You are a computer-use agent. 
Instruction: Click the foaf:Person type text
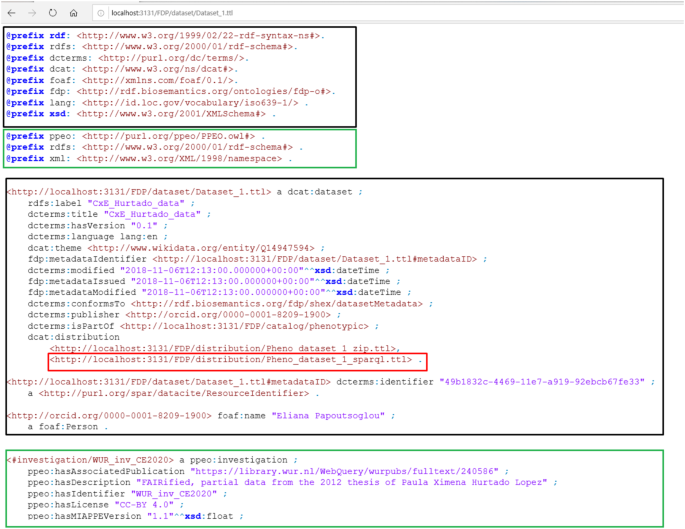point(68,427)
